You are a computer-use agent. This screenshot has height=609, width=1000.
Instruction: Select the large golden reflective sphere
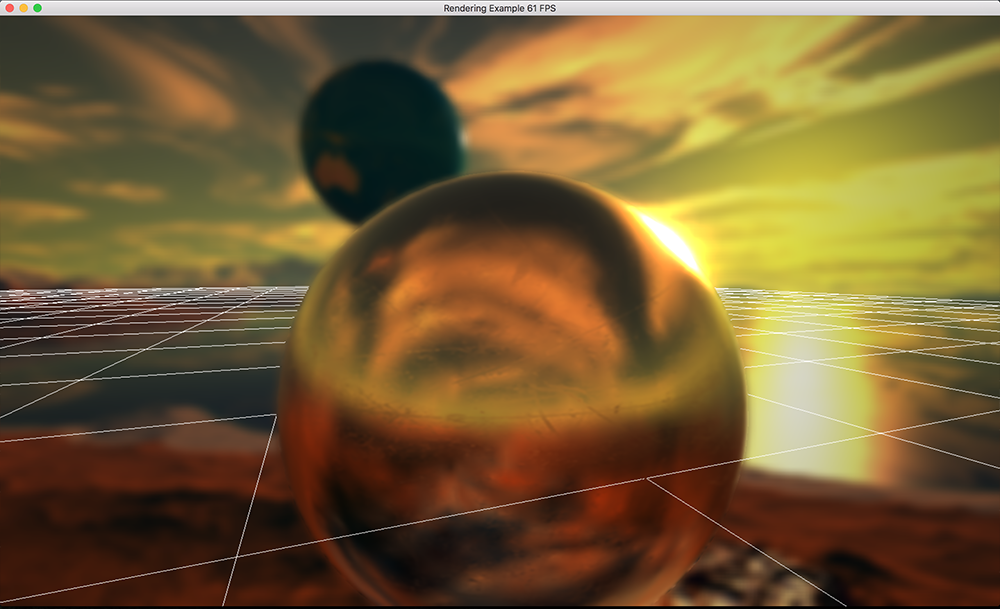click(x=512, y=389)
